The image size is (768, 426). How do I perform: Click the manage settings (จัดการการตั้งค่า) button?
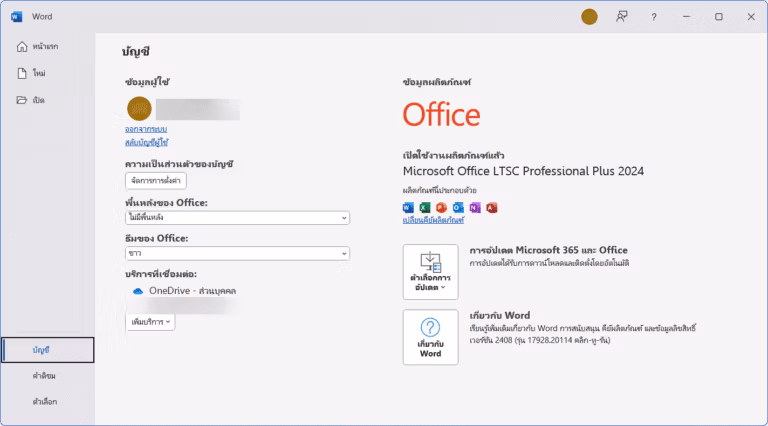pos(156,181)
